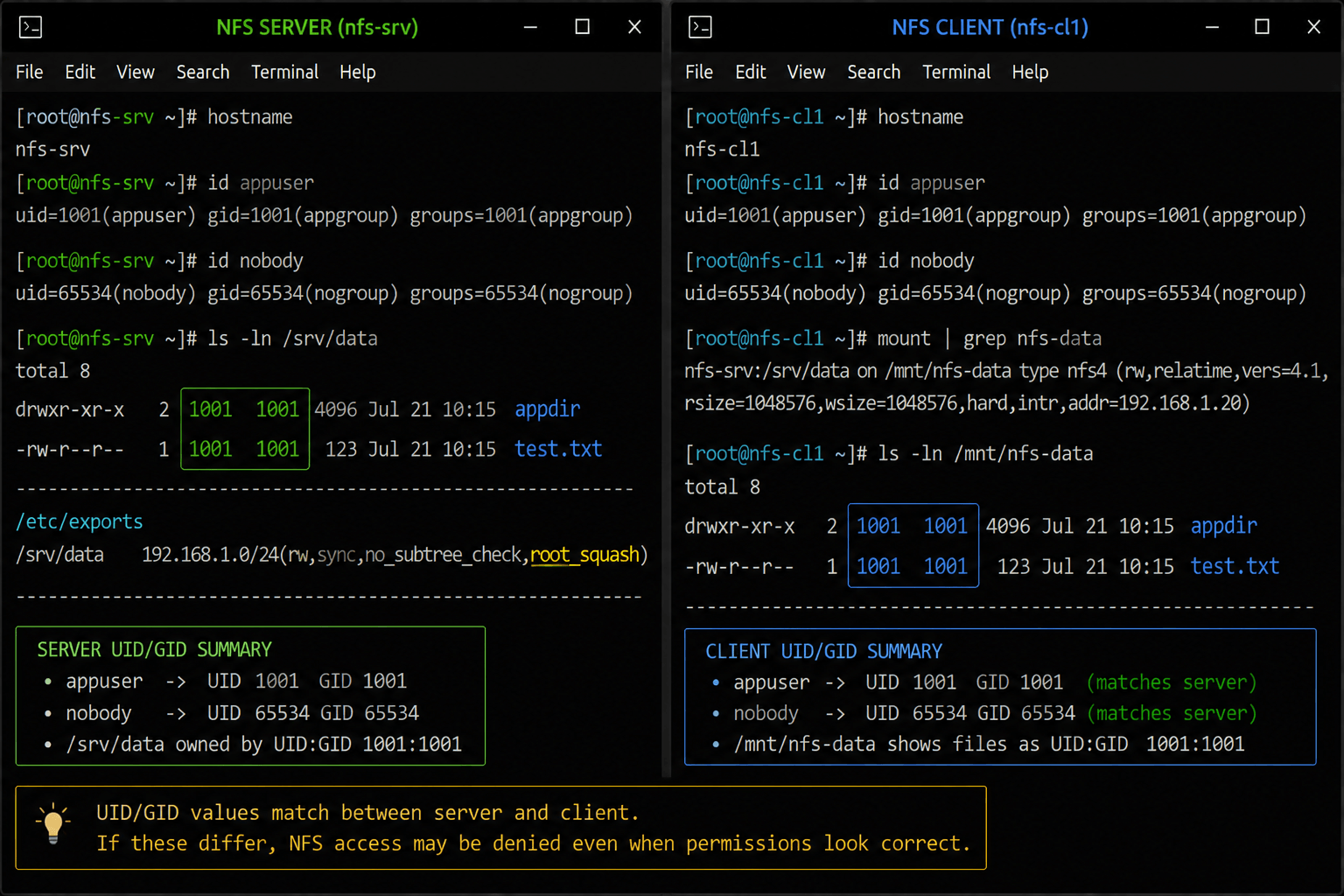1344x896 pixels.
Task: Click 'test.txt' file name in server listing
Action: click(558, 449)
